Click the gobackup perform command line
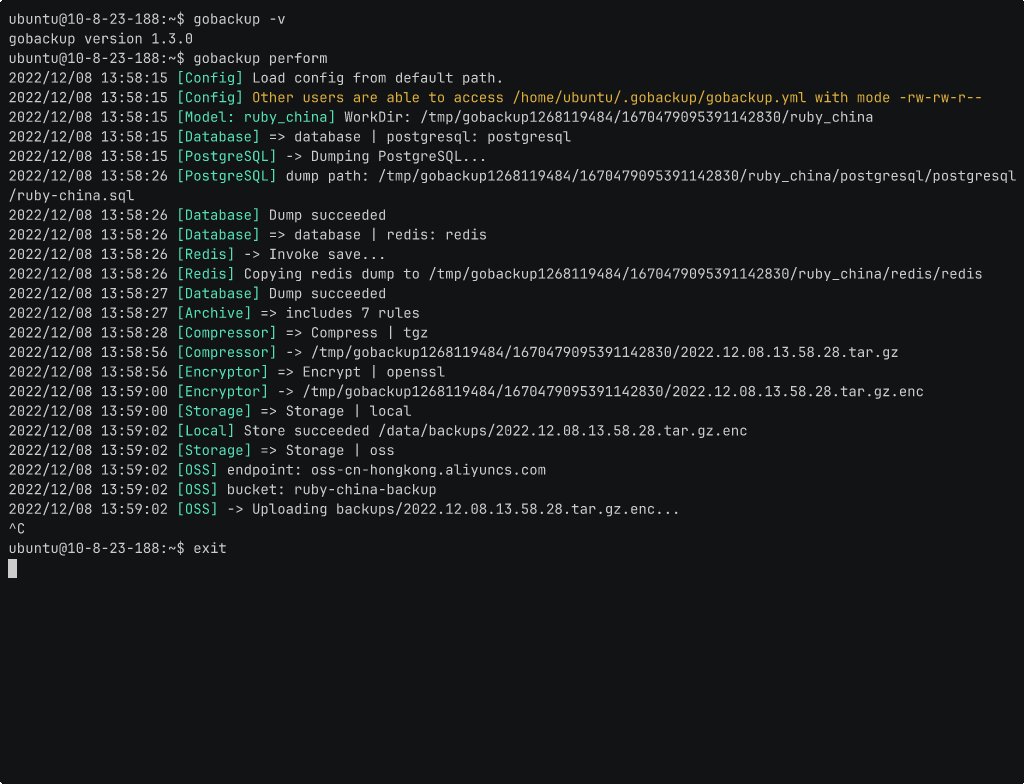The height and width of the screenshot is (784, 1024). coord(260,57)
